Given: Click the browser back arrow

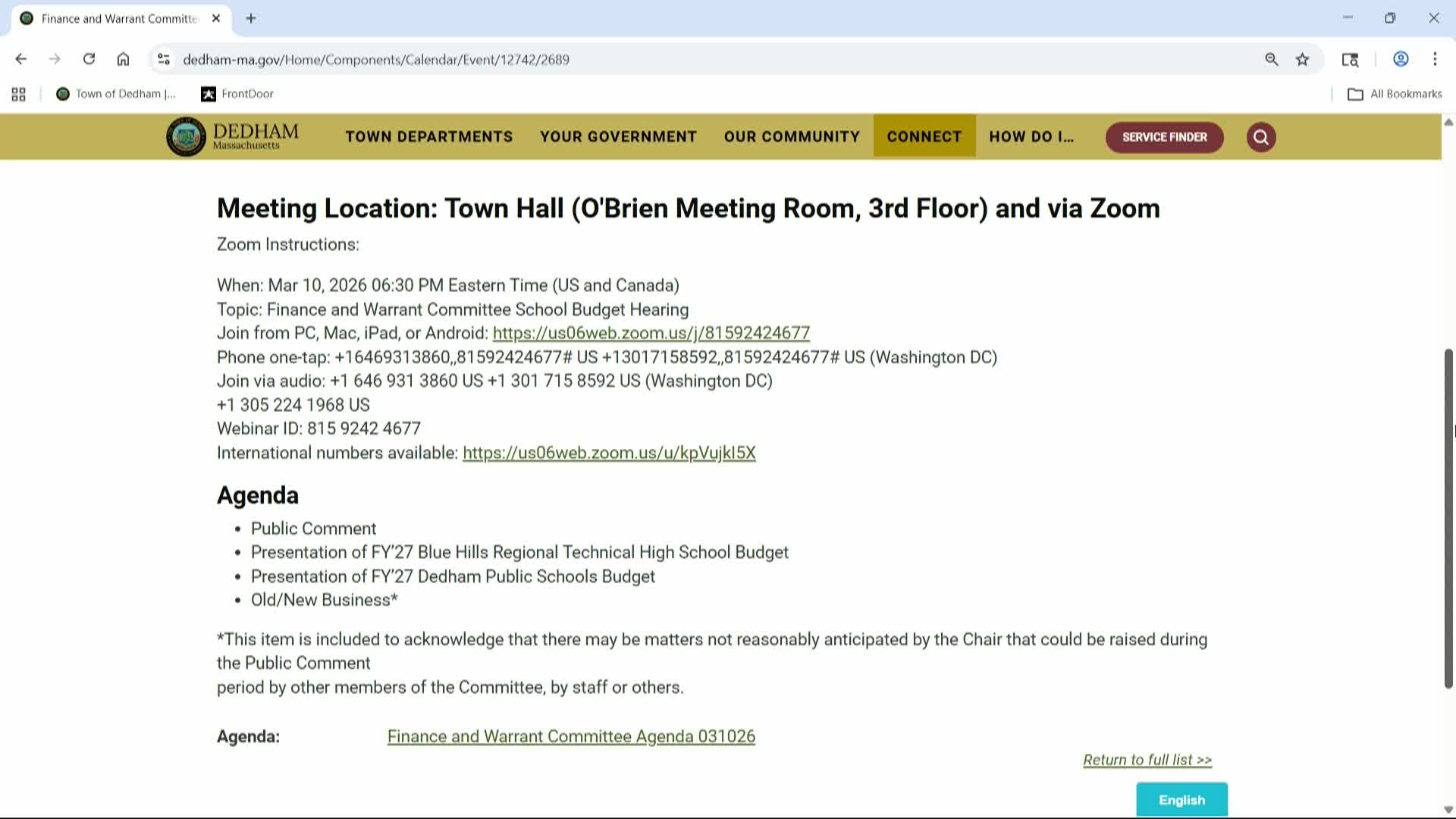Looking at the screenshot, I should pos(20,58).
